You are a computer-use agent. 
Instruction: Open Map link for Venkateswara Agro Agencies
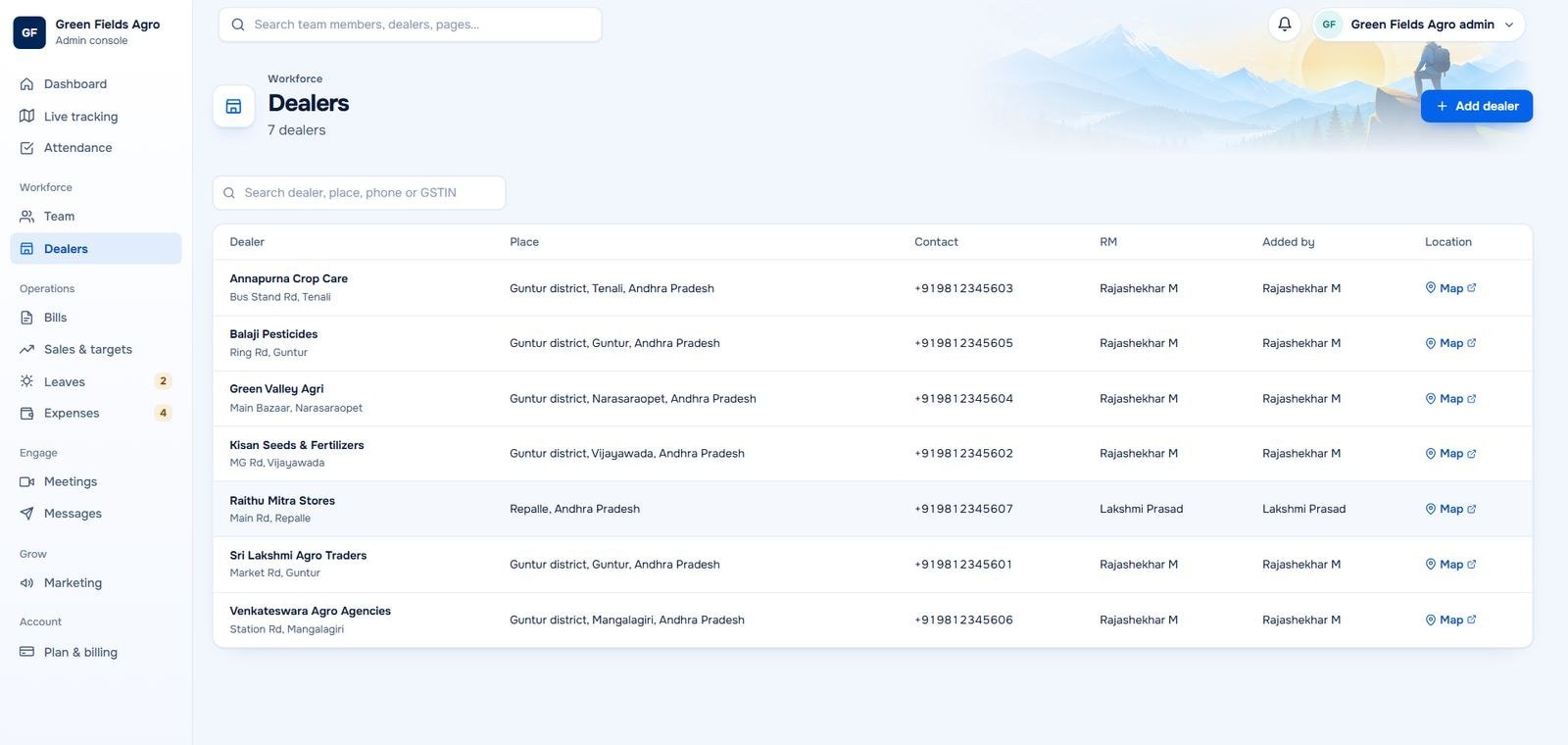(1450, 620)
